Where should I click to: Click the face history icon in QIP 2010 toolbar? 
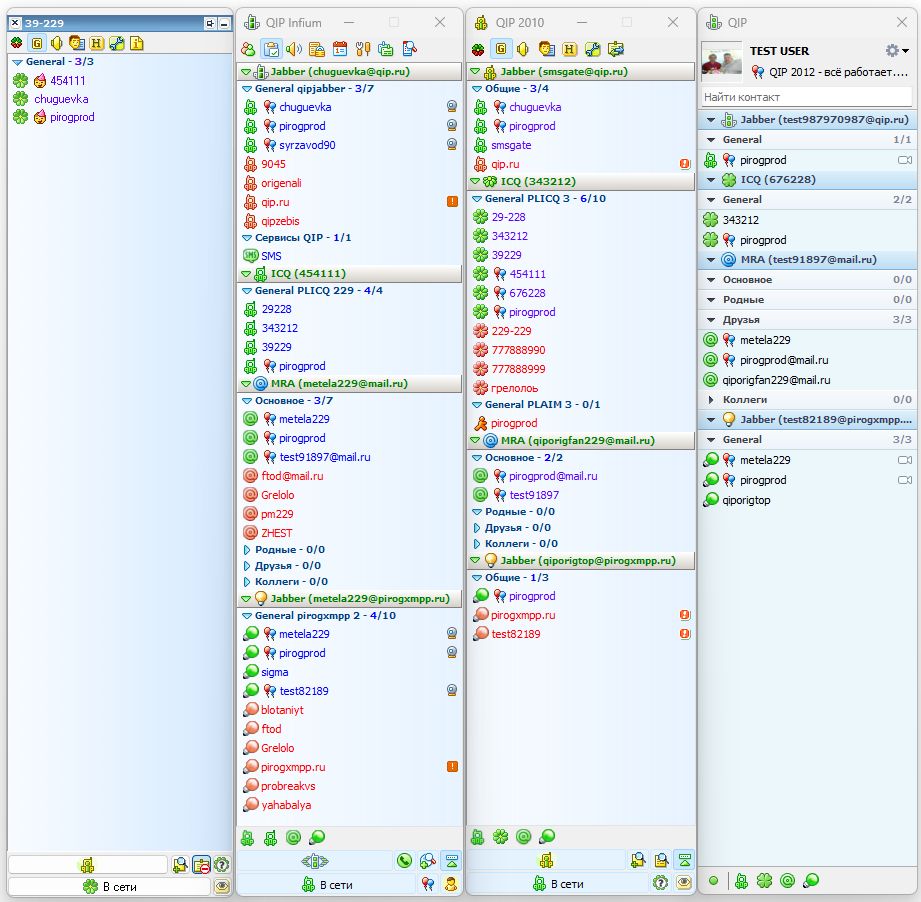[x=546, y=49]
